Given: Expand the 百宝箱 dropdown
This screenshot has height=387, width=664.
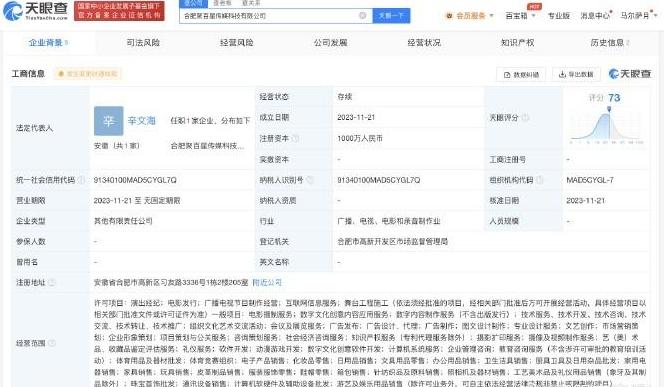Looking at the screenshot, I should pyautogui.click(x=534, y=16).
